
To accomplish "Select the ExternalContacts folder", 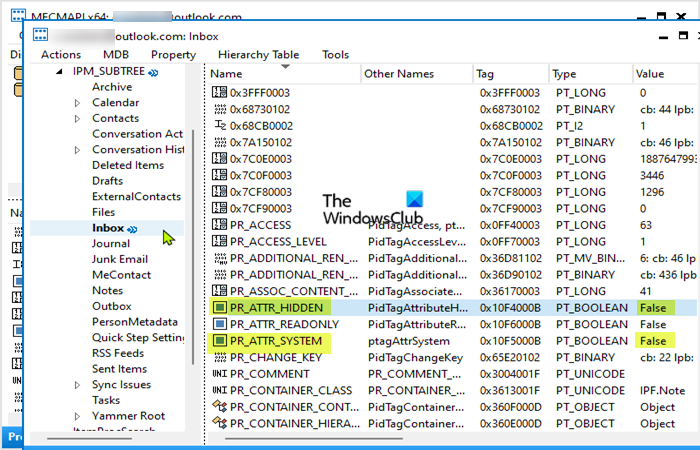I will pos(137,196).
